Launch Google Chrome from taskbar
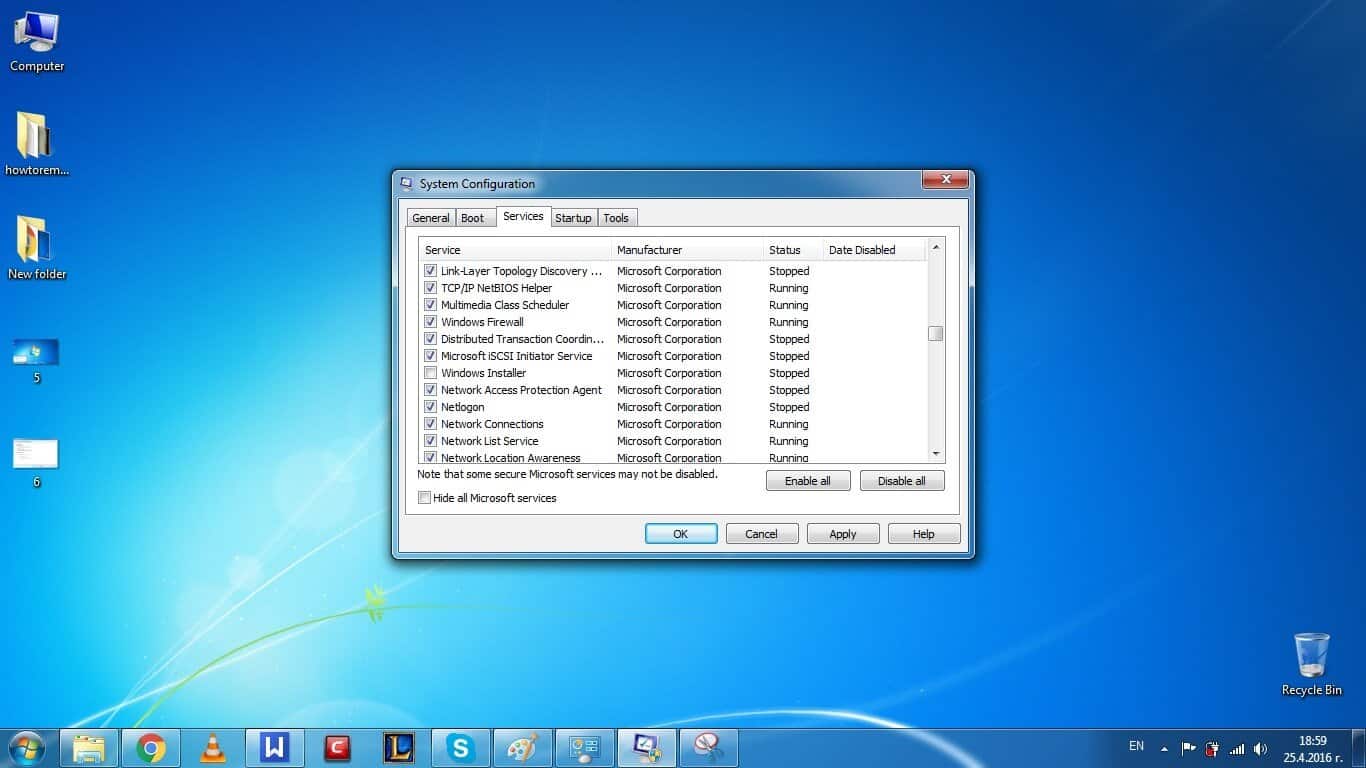This screenshot has height=768, width=1366. click(x=151, y=748)
